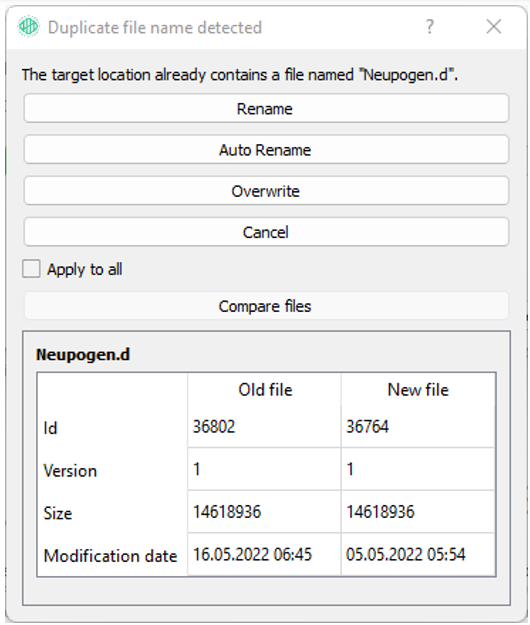Select the Old file column header

click(x=265, y=390)
